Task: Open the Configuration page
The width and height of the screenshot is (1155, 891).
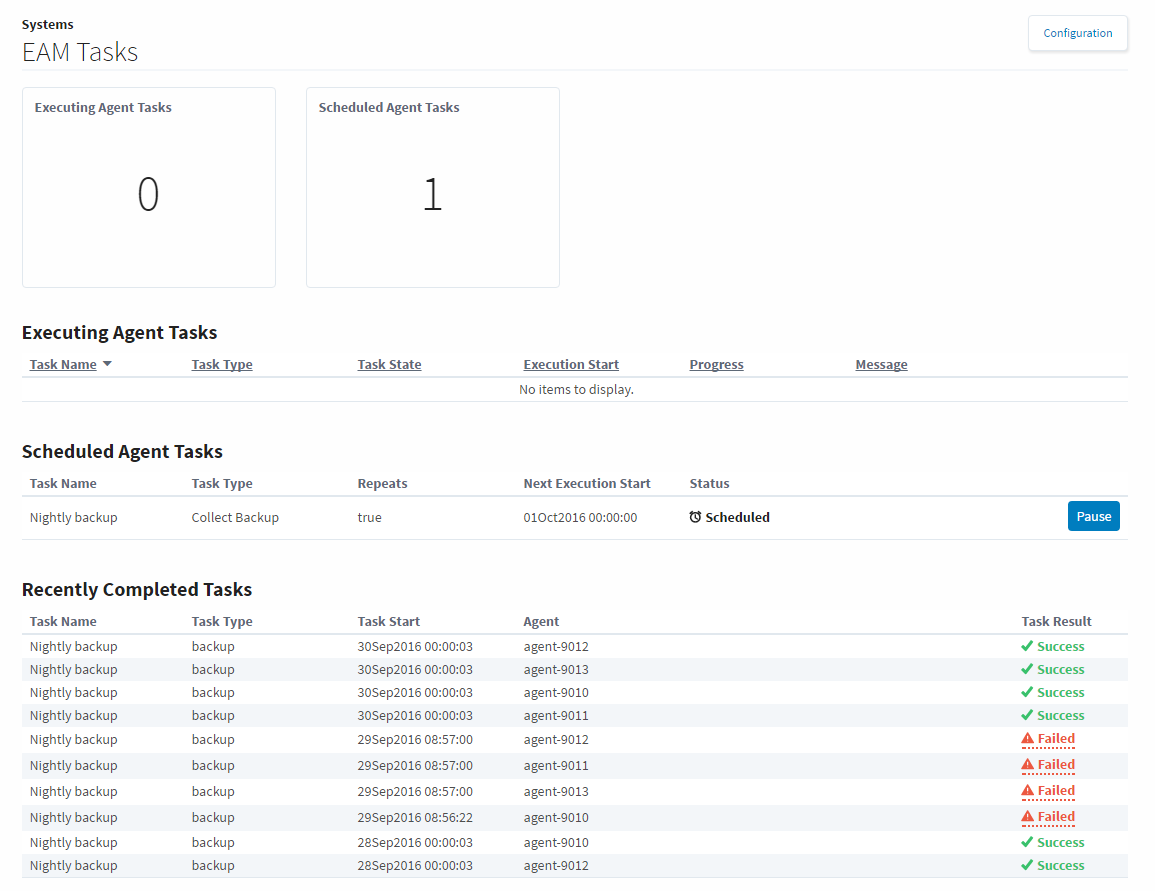Action: pos(1077,33)
